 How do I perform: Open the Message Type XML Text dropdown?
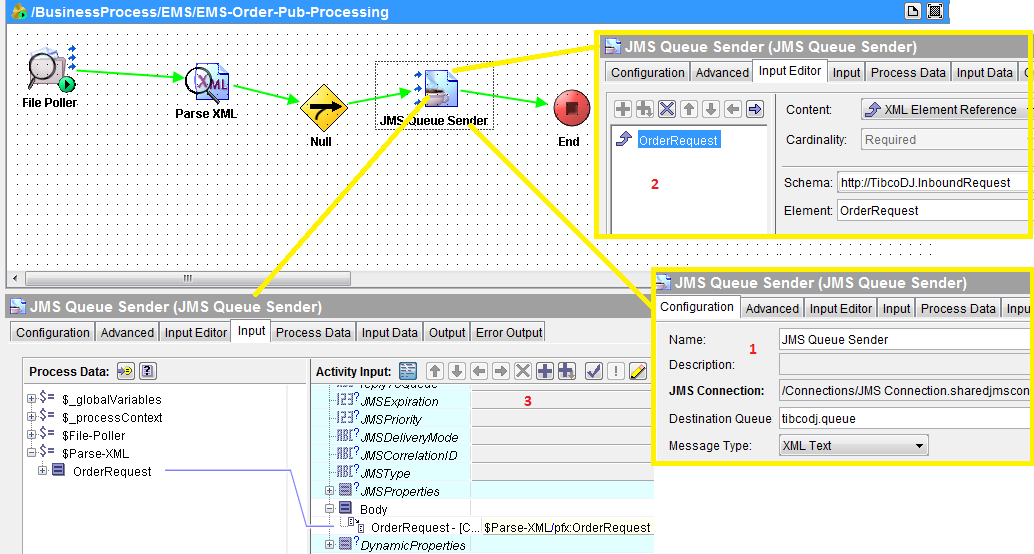click(x=853, y=446)
